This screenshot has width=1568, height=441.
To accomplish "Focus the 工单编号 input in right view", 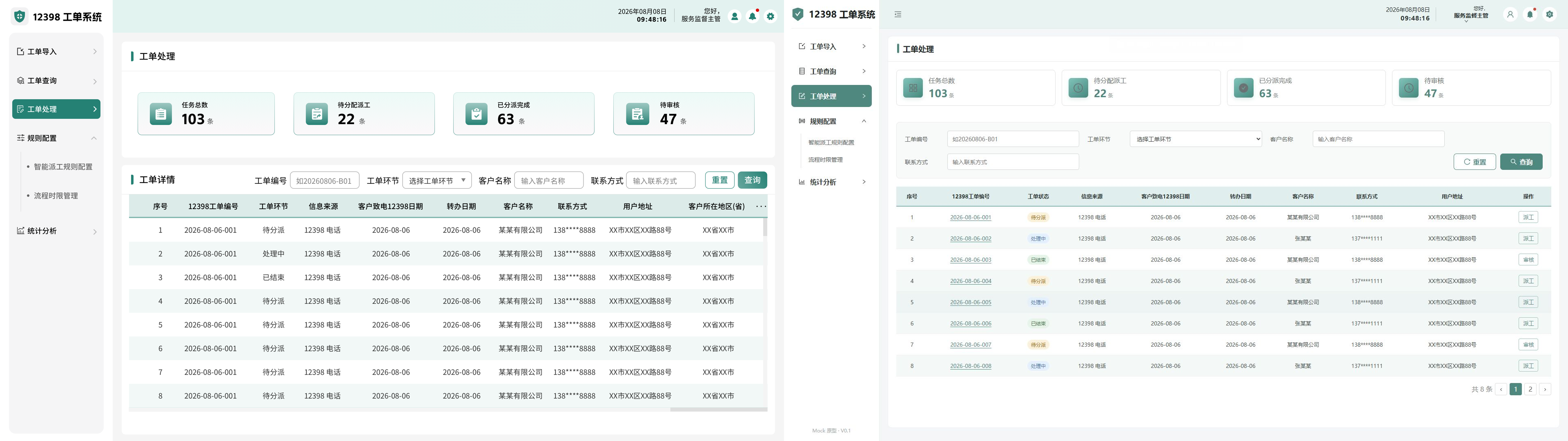I will (x=1013, y=139).
